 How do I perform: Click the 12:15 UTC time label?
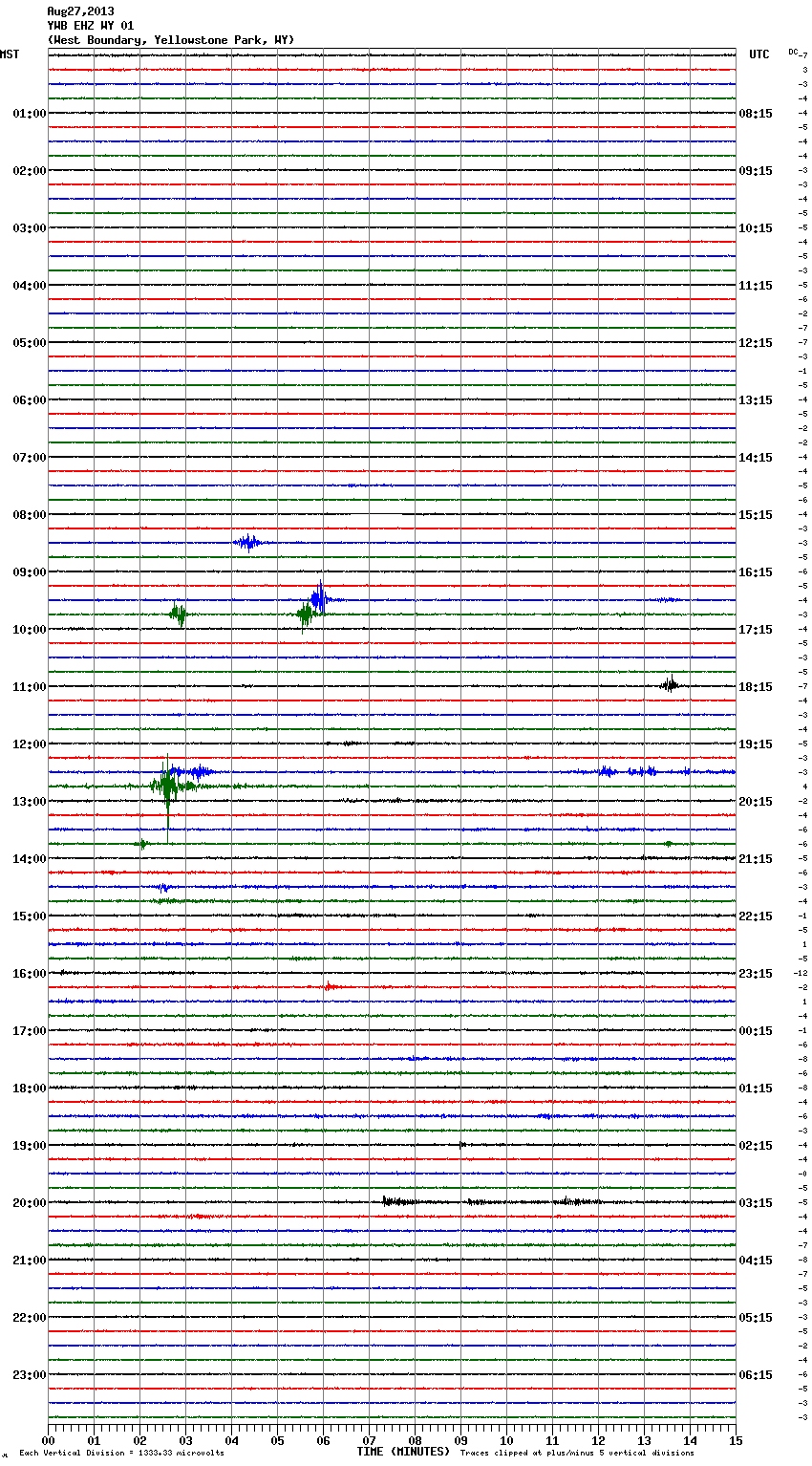pos(756,343)
